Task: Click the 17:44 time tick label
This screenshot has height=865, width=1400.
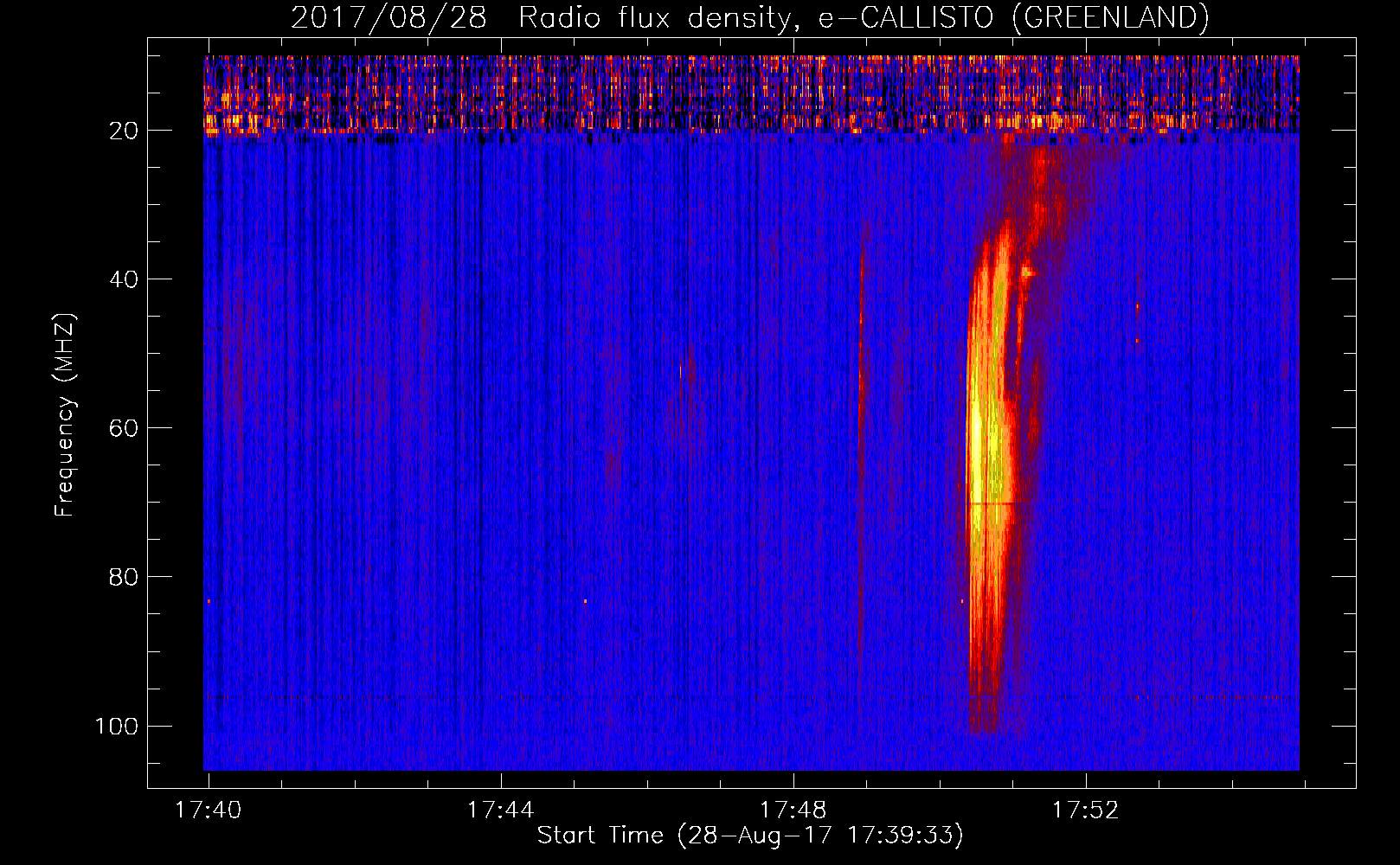Action: (501, 811)
